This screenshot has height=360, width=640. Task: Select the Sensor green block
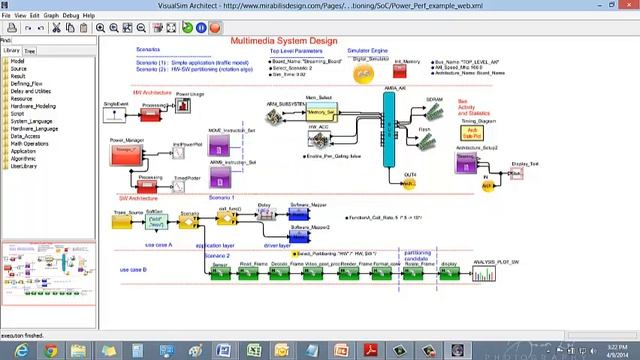[220, 273]
